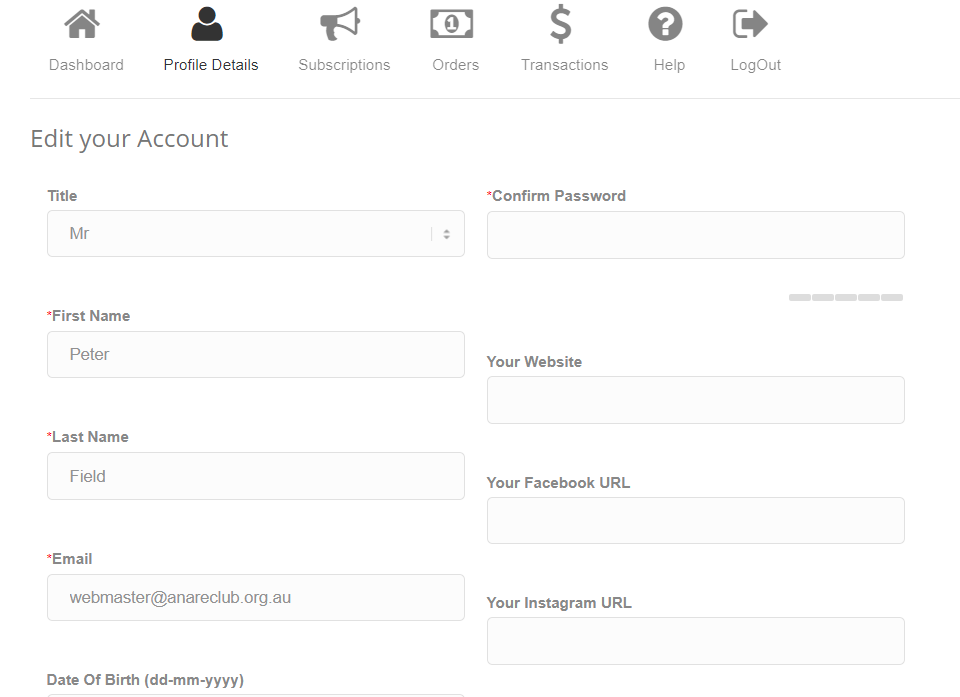Click the LogOut arrow icon
Viewport: 960px width, 697px height.
(x=750, y=24)
